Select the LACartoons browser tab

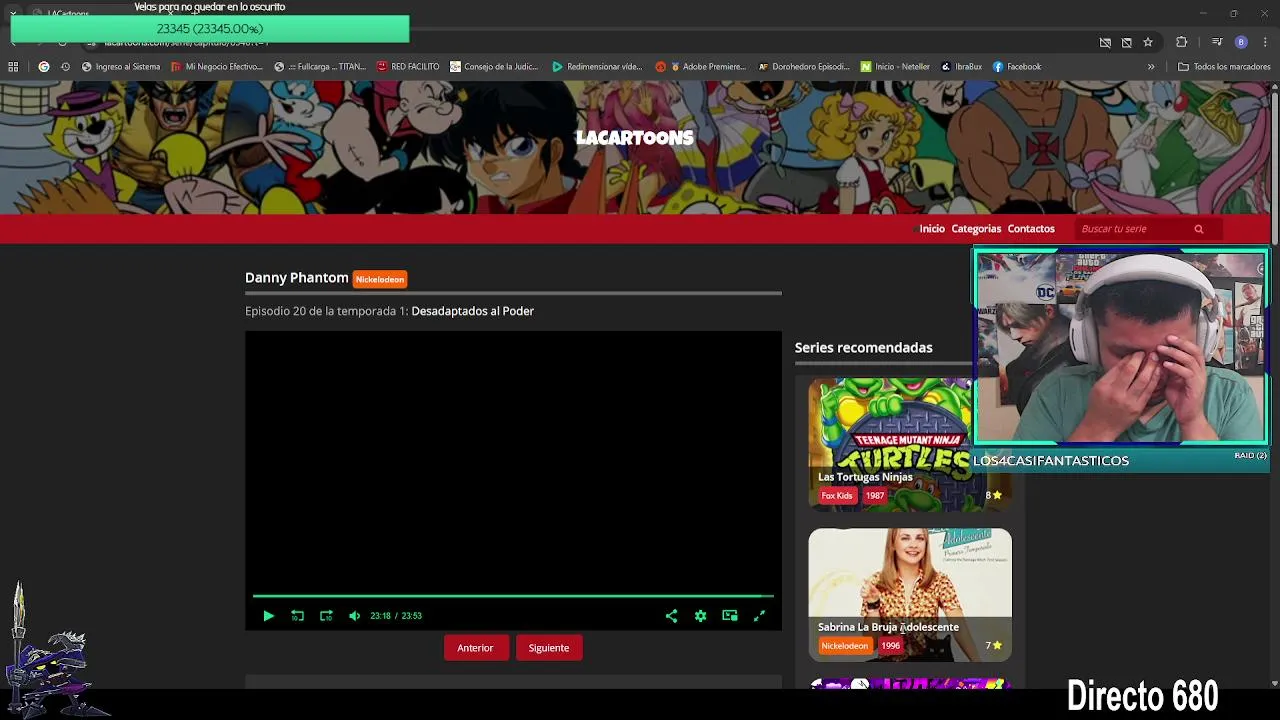[x=68, y=13]
